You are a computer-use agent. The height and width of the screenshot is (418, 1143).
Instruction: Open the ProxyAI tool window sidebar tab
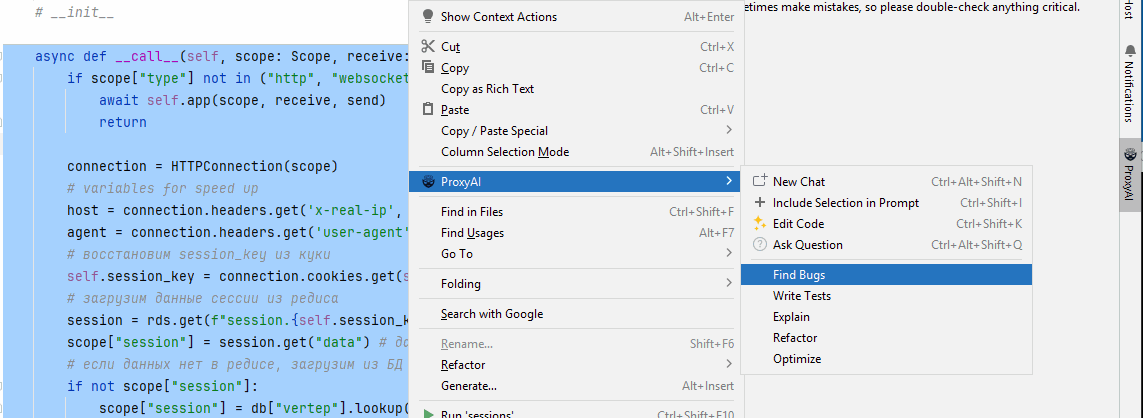click(x=1129, y=174)
